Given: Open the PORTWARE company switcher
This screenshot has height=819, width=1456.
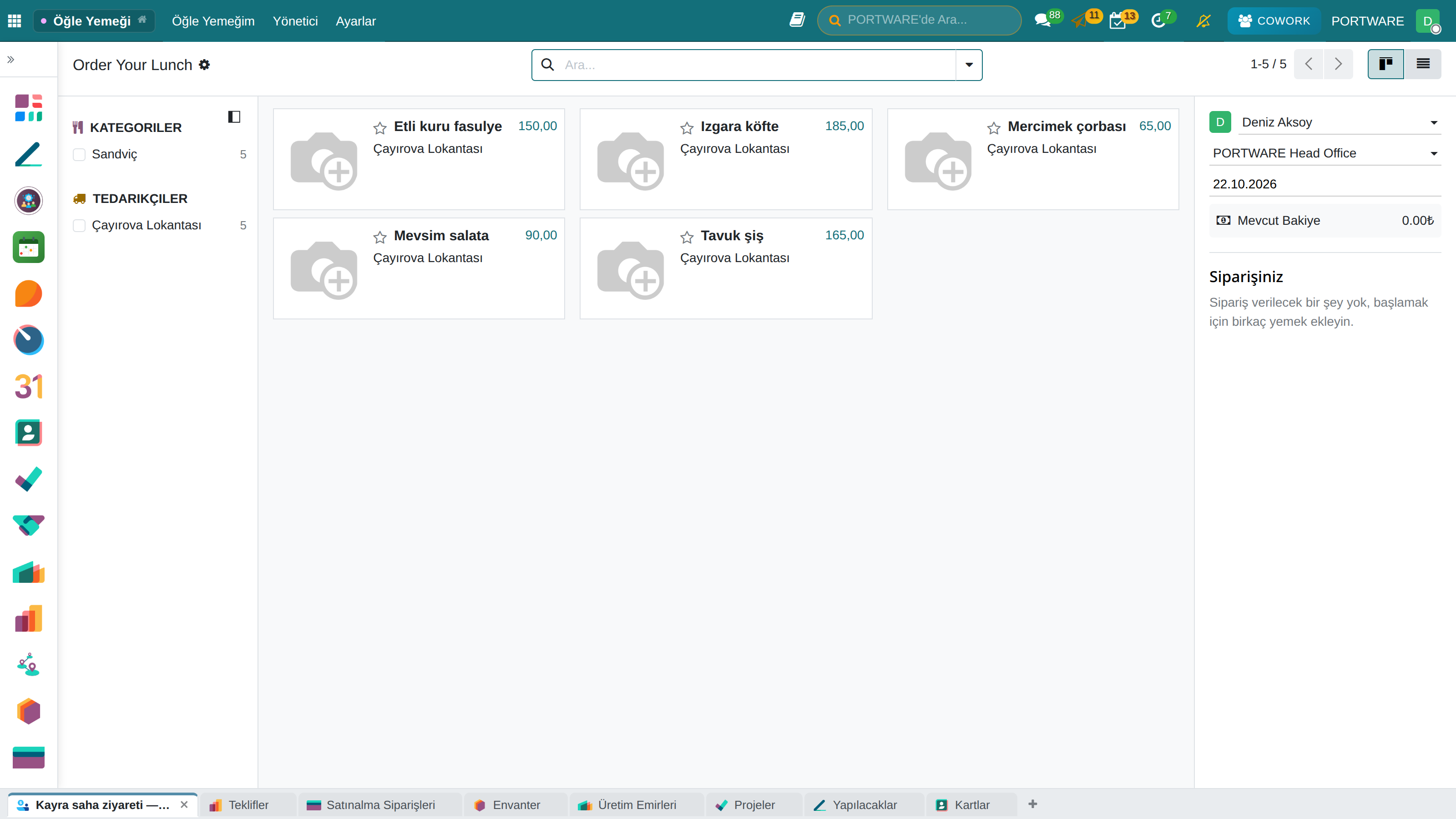Looking at the screenshot, I should coord(1367,21).
